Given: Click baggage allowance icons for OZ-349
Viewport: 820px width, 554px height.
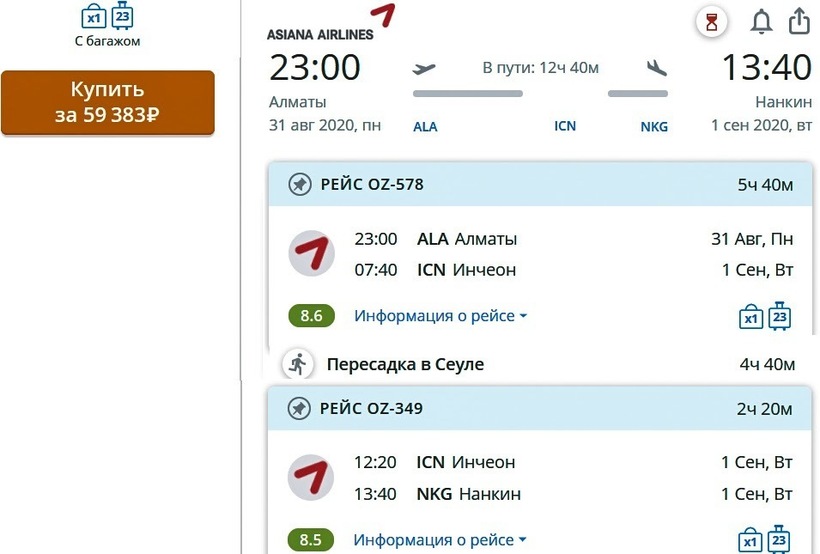Looking at the screenshot, I should pos(765,538).
